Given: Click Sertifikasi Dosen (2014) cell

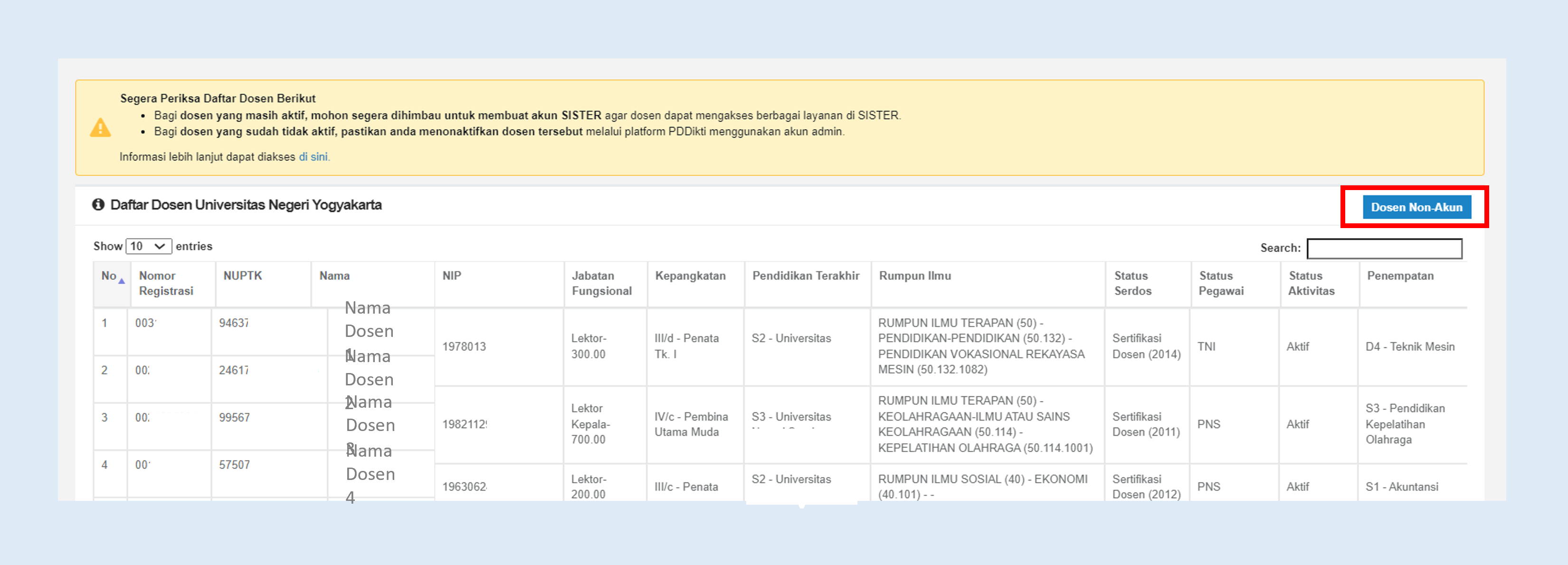Looking at the screenshot, I should click(x=1148, y=346).
